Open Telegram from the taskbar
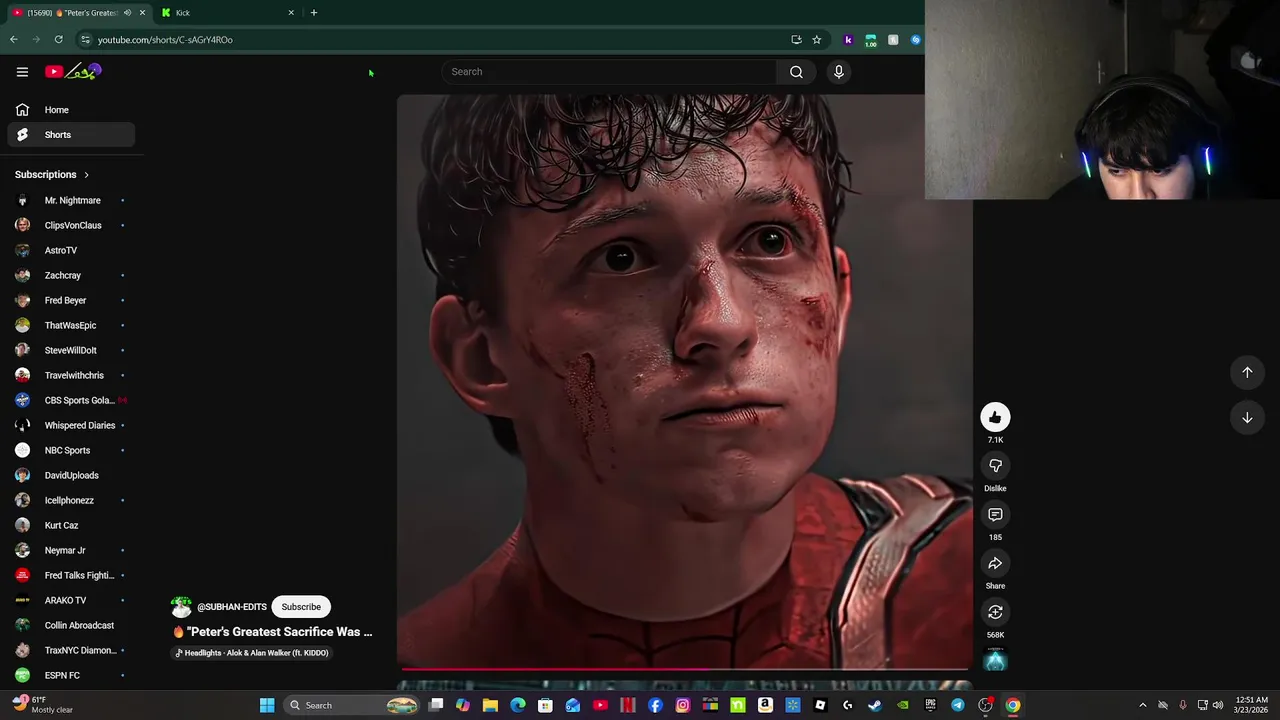 point(958,705)
